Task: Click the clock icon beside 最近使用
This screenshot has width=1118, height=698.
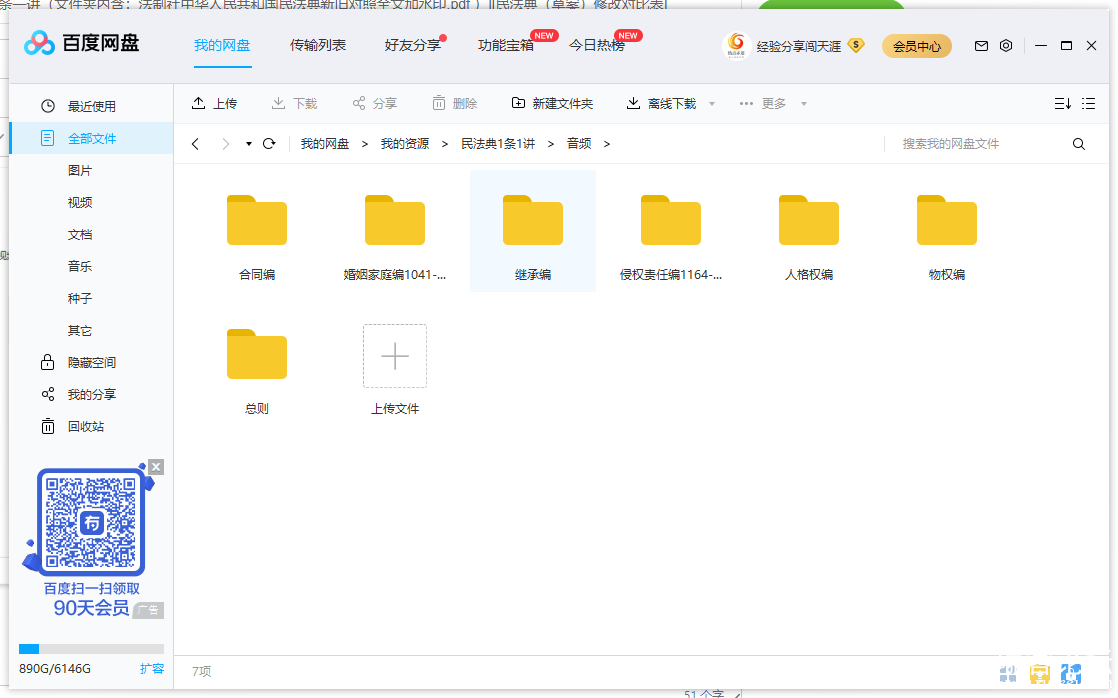Action: 48,106
